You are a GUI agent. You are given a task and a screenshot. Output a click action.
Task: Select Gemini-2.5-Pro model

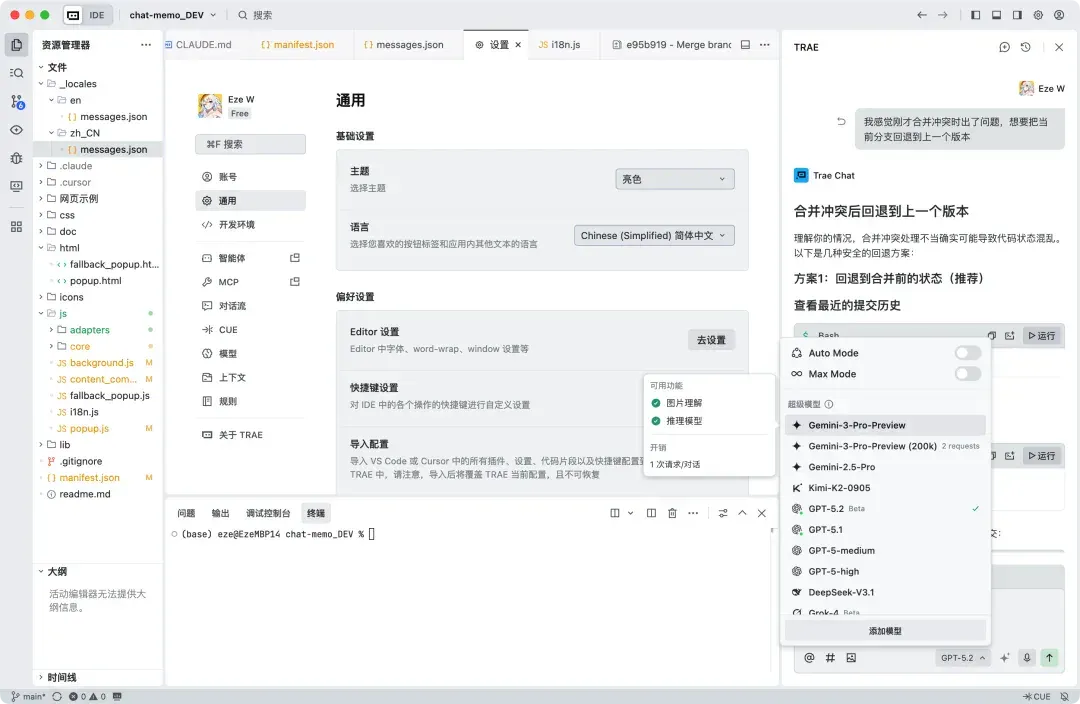click(886, 467)
